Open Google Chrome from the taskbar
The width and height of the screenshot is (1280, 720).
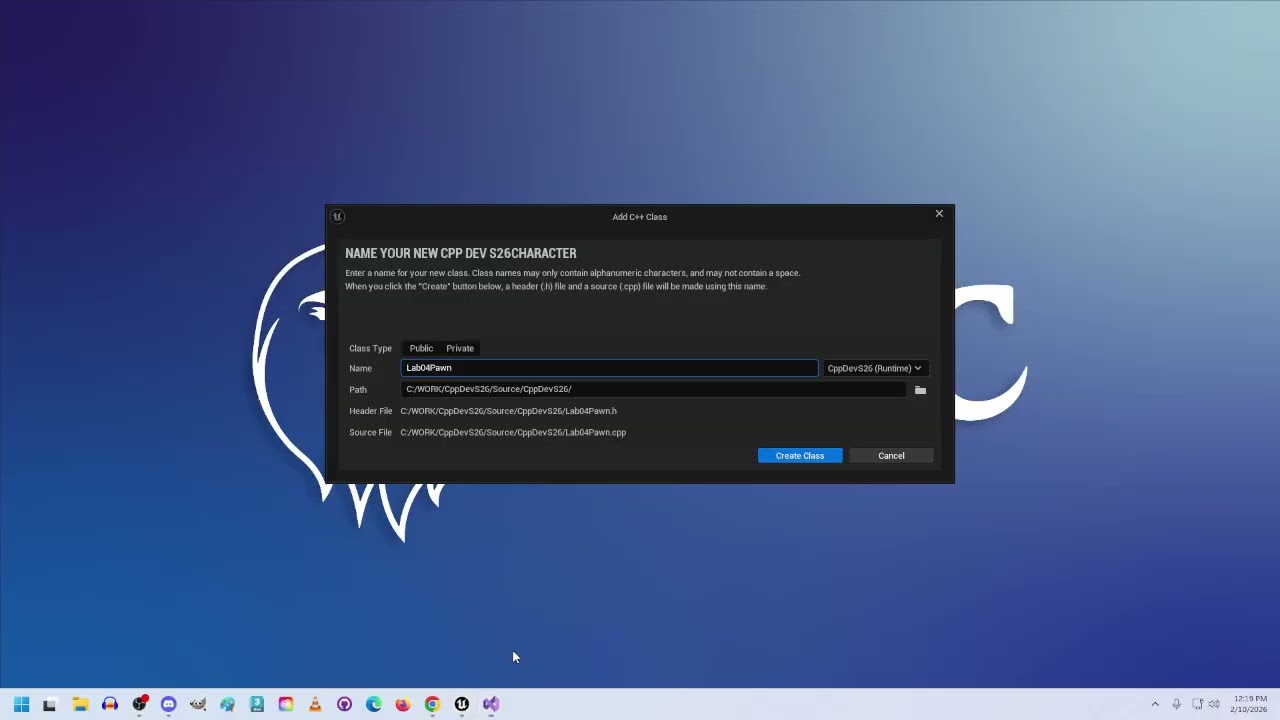432,704
